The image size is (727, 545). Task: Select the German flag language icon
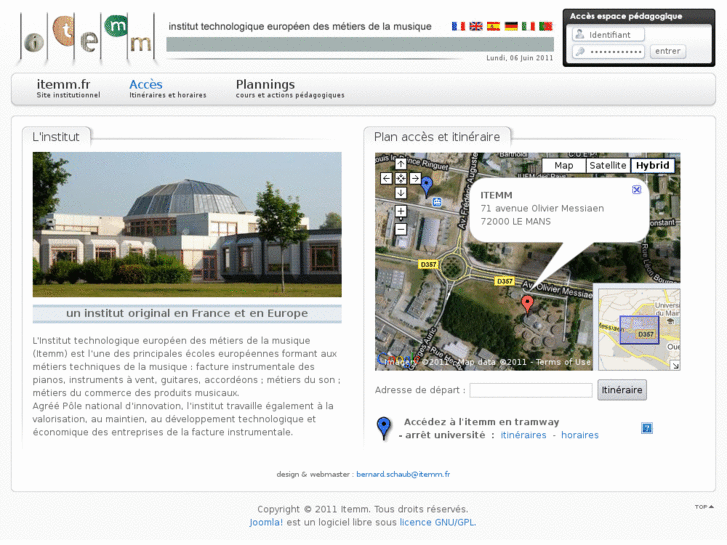(x=511, y=26)
